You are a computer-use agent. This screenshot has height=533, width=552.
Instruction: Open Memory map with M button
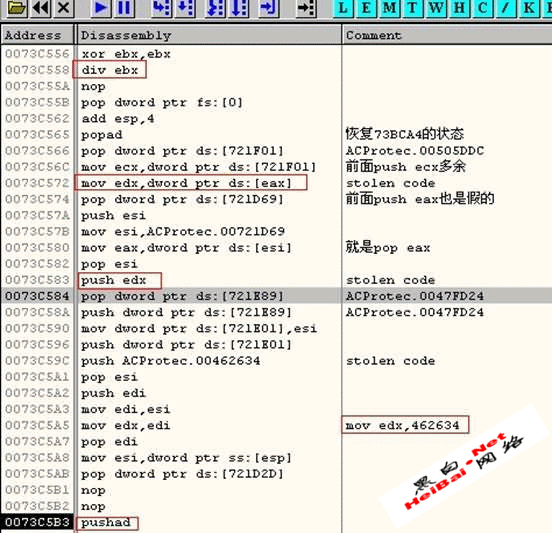coord(389,7)
